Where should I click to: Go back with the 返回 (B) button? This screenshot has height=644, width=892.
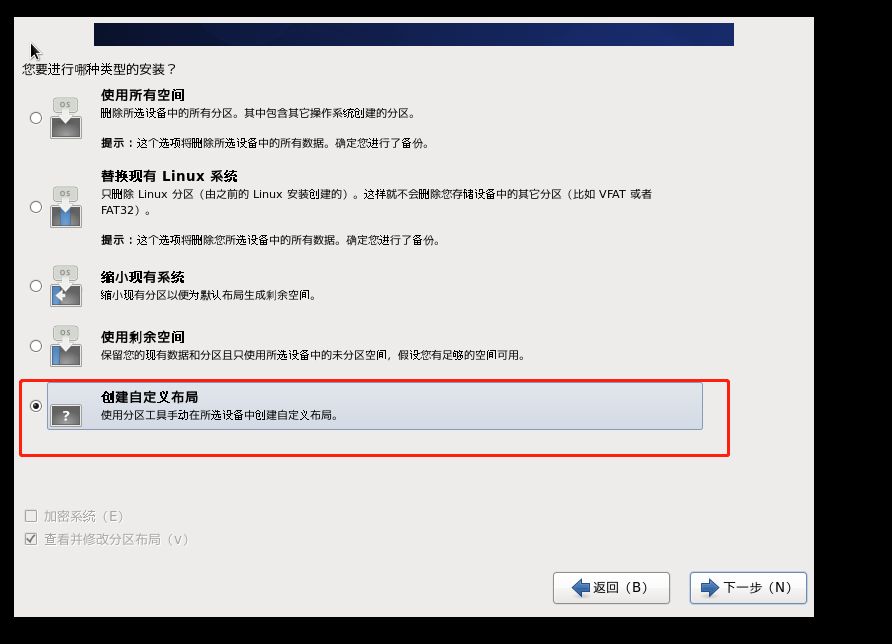(611, 588)
